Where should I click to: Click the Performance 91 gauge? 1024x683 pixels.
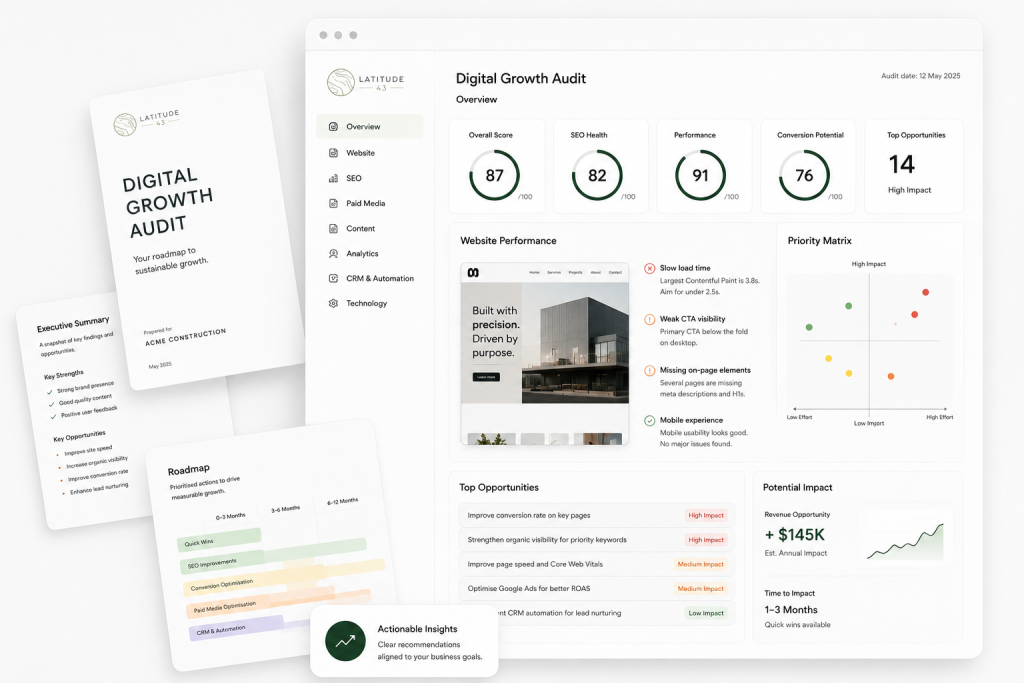click(x=700, y=176)
